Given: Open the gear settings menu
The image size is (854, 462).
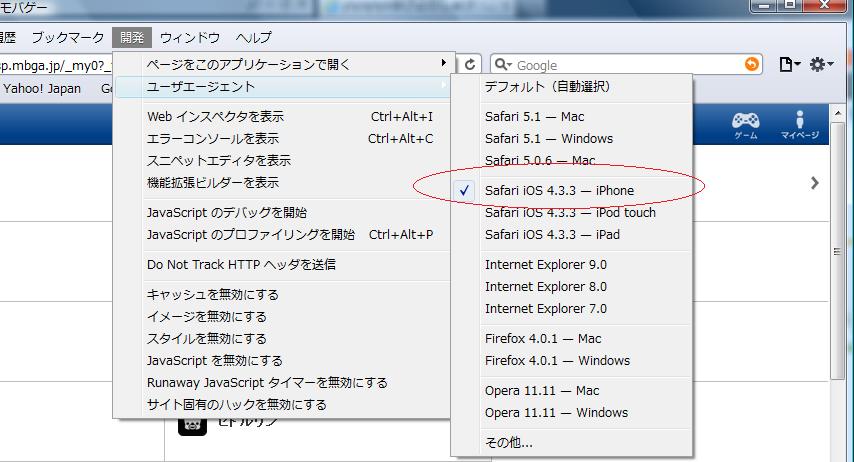Looking at the screenshot, I should click(821, 65).
